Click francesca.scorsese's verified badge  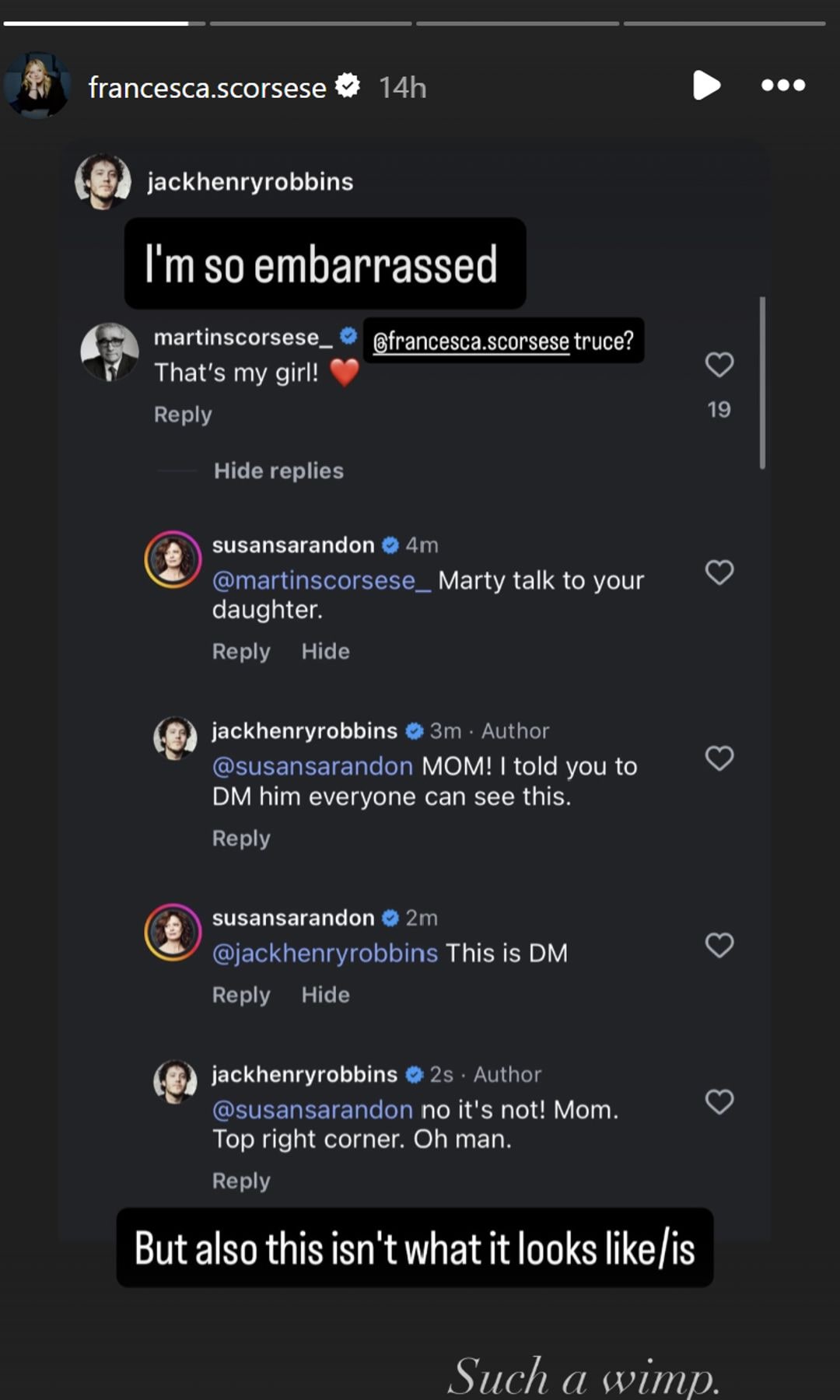point(349,87)
